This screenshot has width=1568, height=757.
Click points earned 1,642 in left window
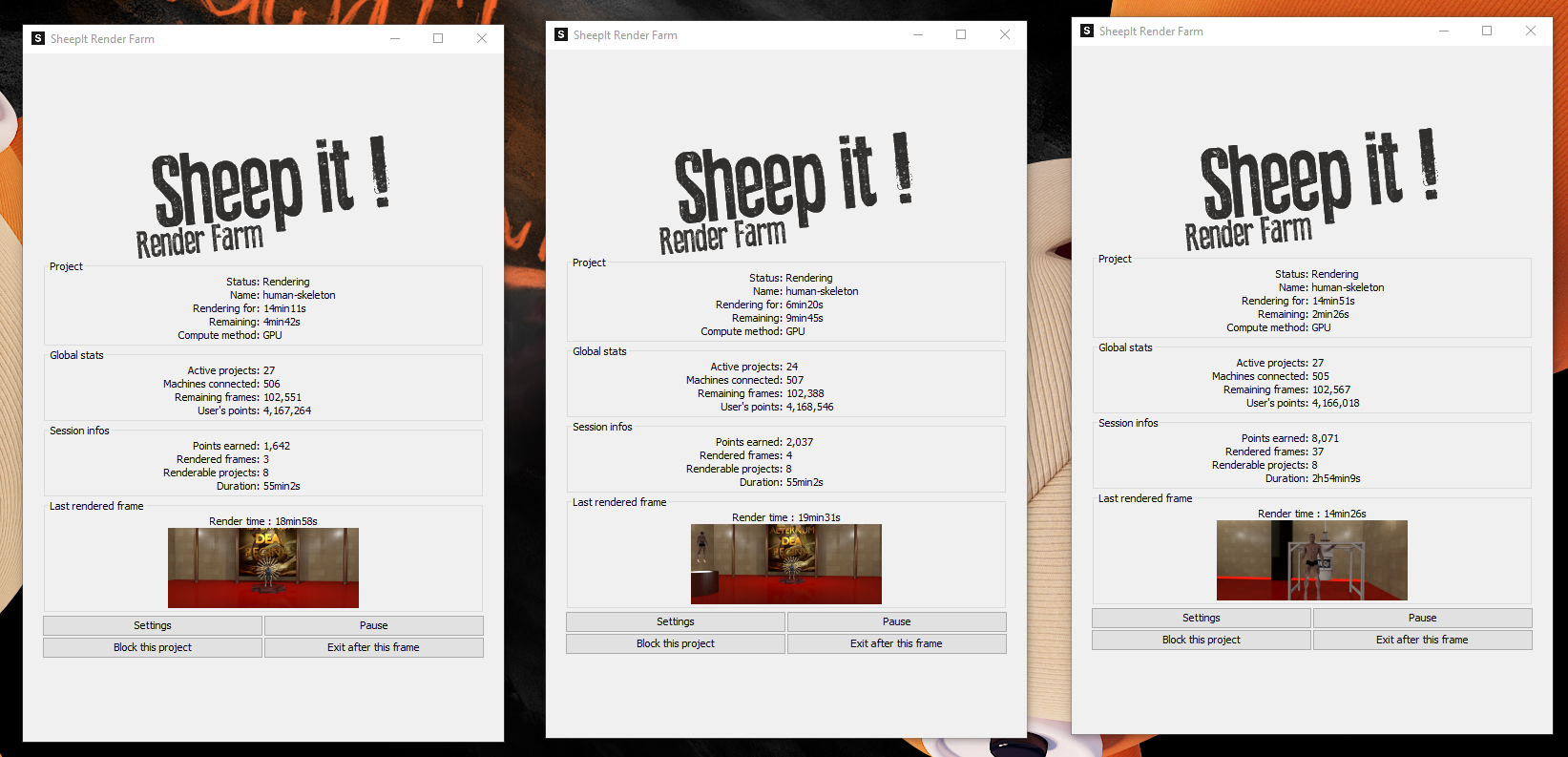click(277, 446)
